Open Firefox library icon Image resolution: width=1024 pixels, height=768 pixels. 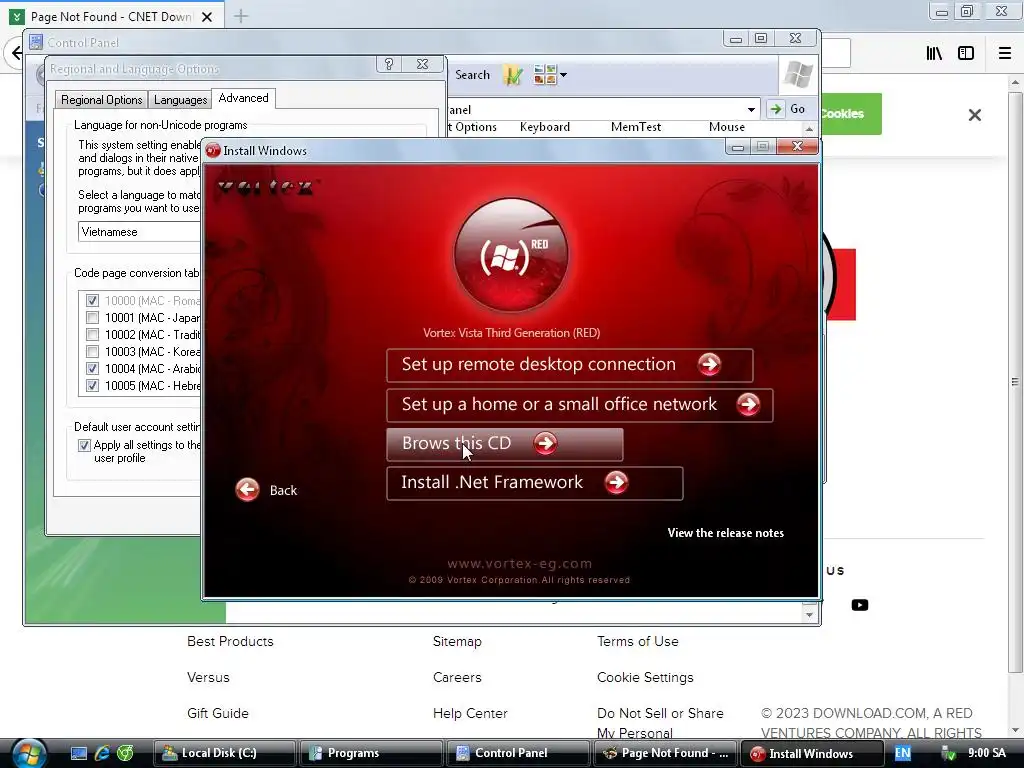(934, 53)
